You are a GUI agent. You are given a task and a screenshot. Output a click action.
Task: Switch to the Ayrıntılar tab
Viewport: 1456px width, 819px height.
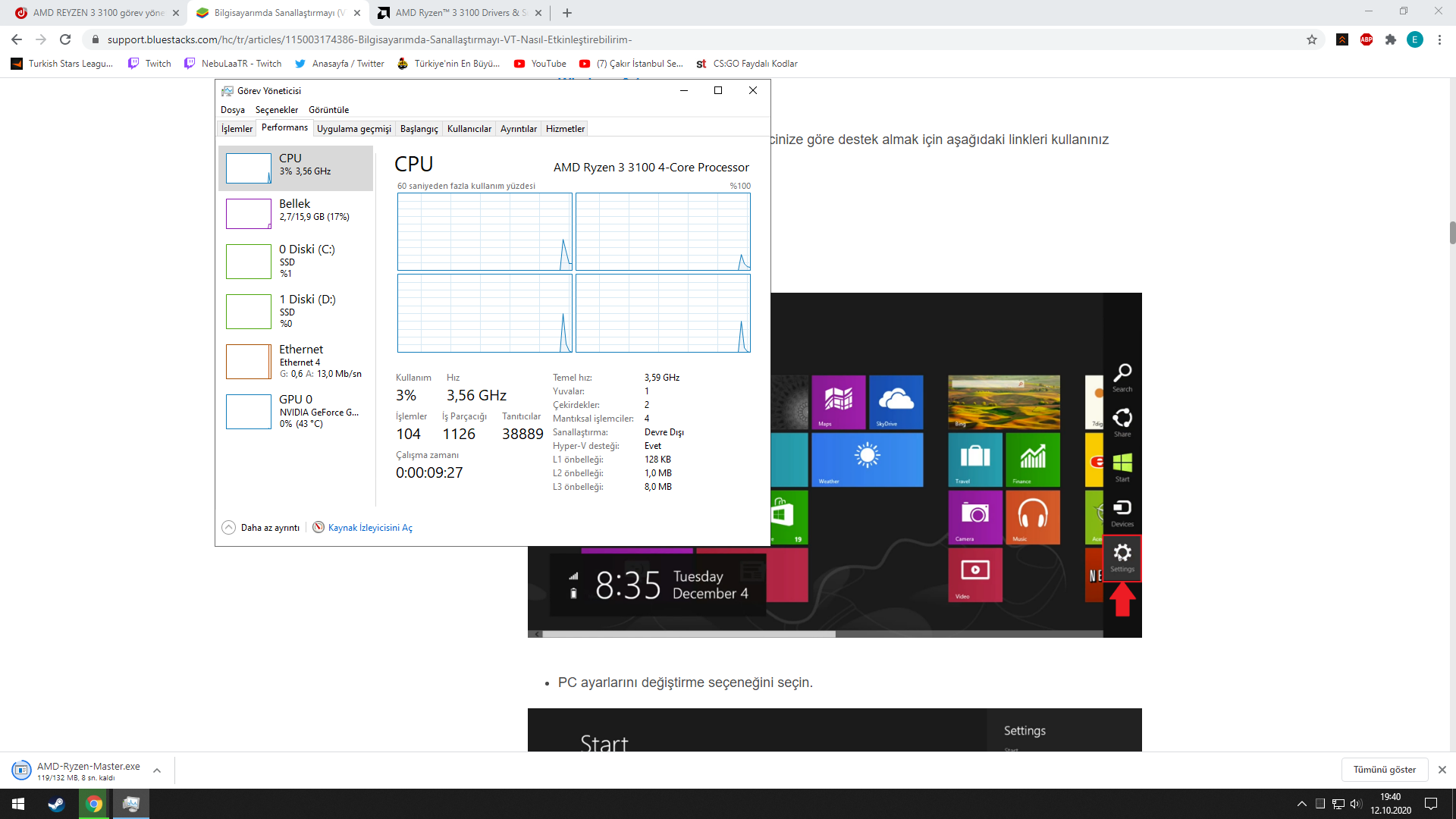tap(519, 129)
